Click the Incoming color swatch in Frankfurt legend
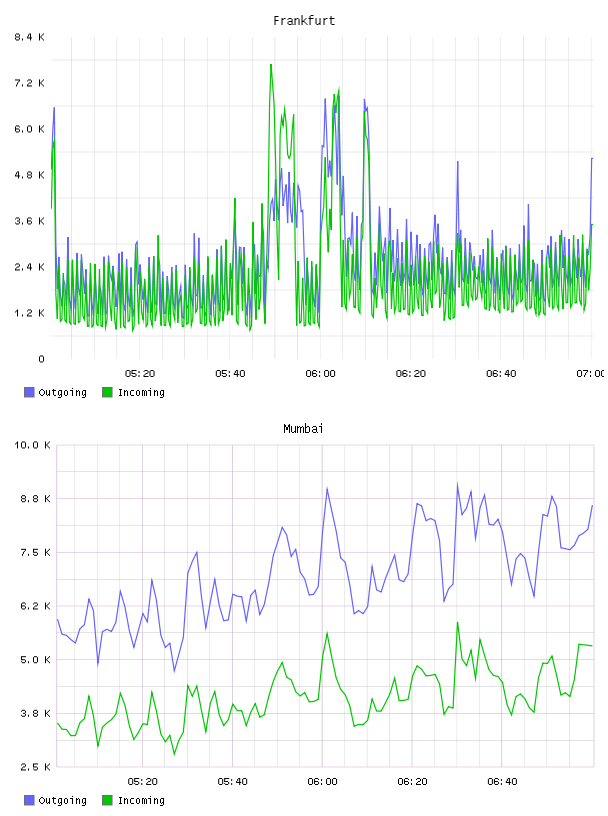Viewport: 608px width, 816px height. [x=107, y=392]
